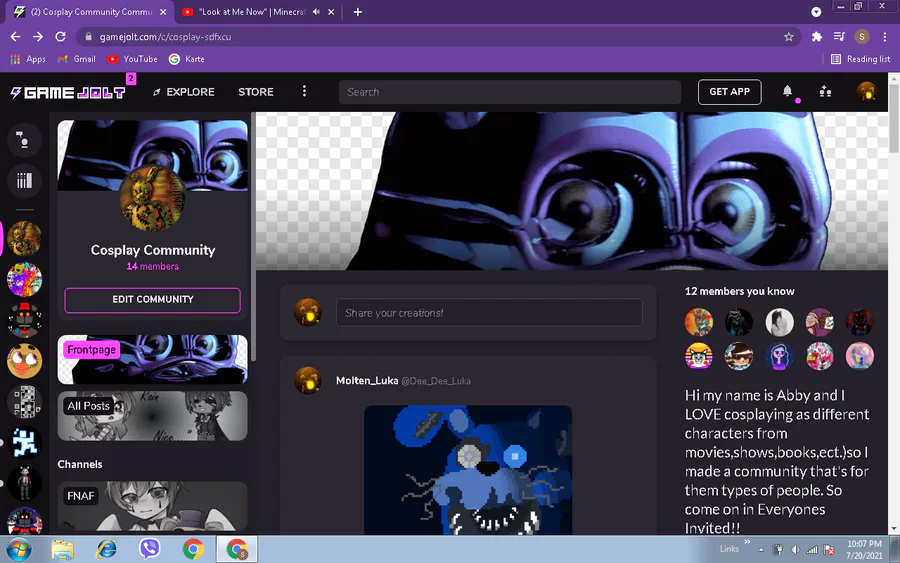Click the @Dee_Dee_Luka username link
This screenshot has width=900, height=563.
click(x=436, y=381)
